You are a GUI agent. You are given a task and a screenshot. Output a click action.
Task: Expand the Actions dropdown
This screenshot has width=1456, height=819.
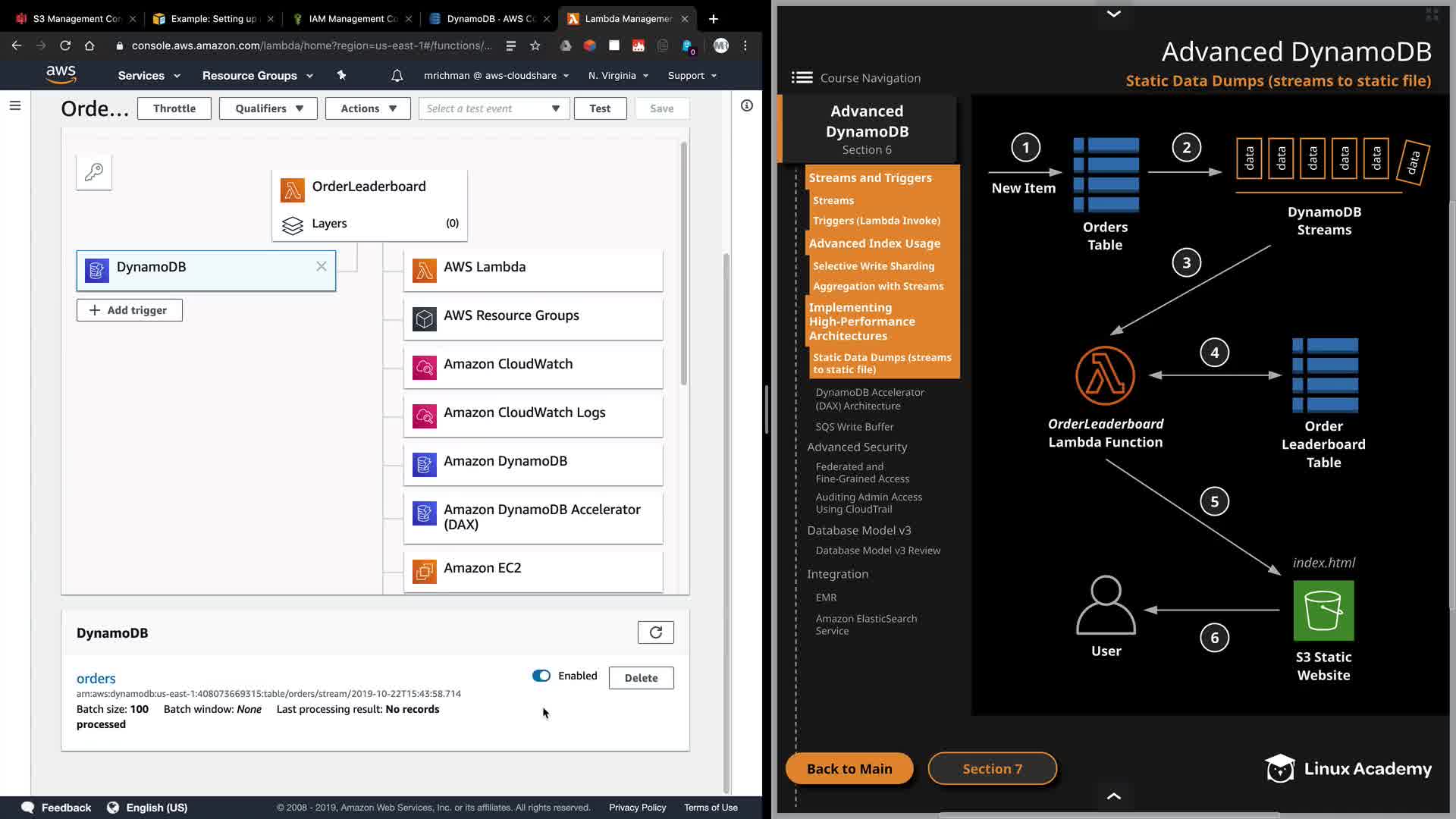tap(368, 108)
